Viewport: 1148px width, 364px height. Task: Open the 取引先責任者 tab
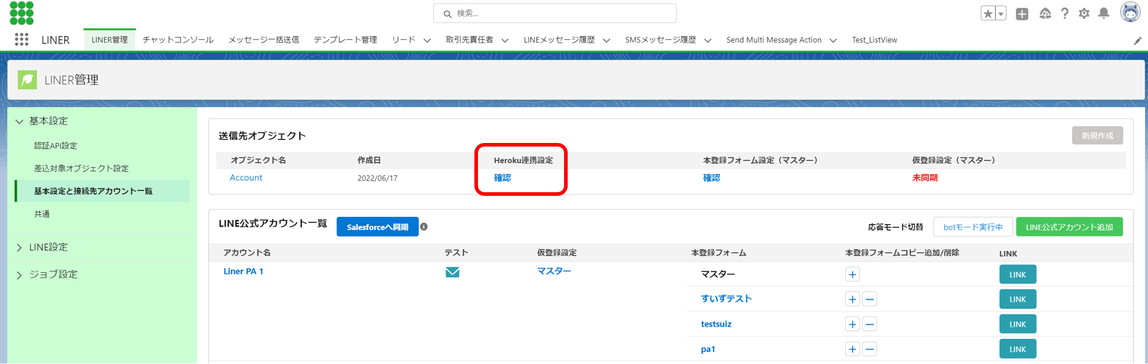(470, 40)
